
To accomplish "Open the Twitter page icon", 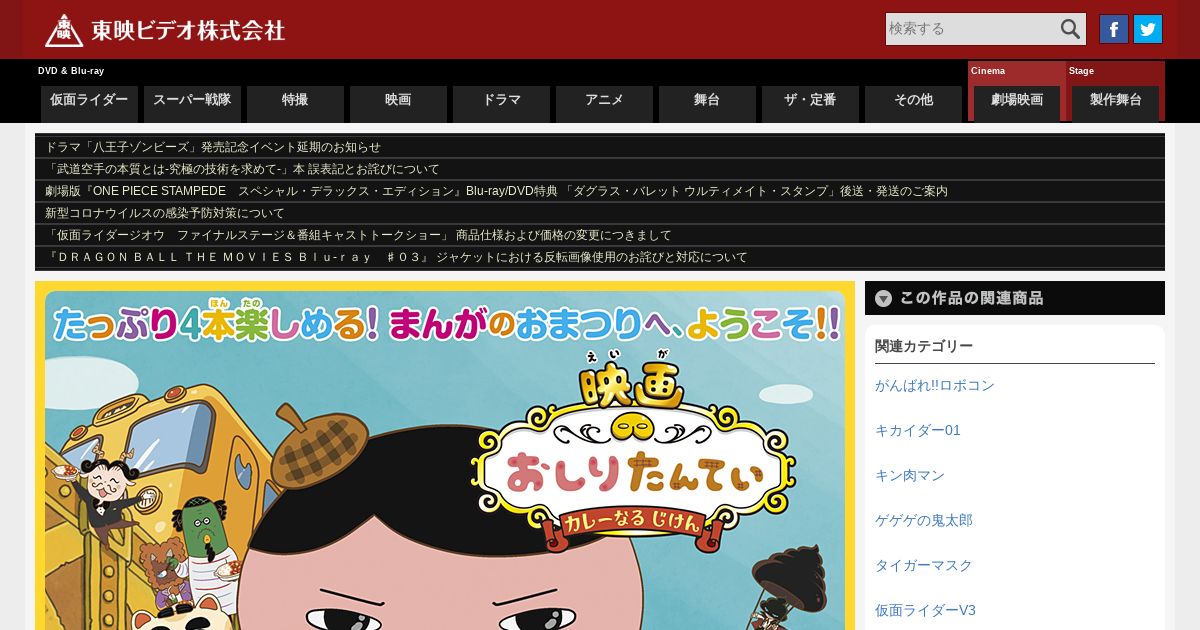I will (1148, 29).
